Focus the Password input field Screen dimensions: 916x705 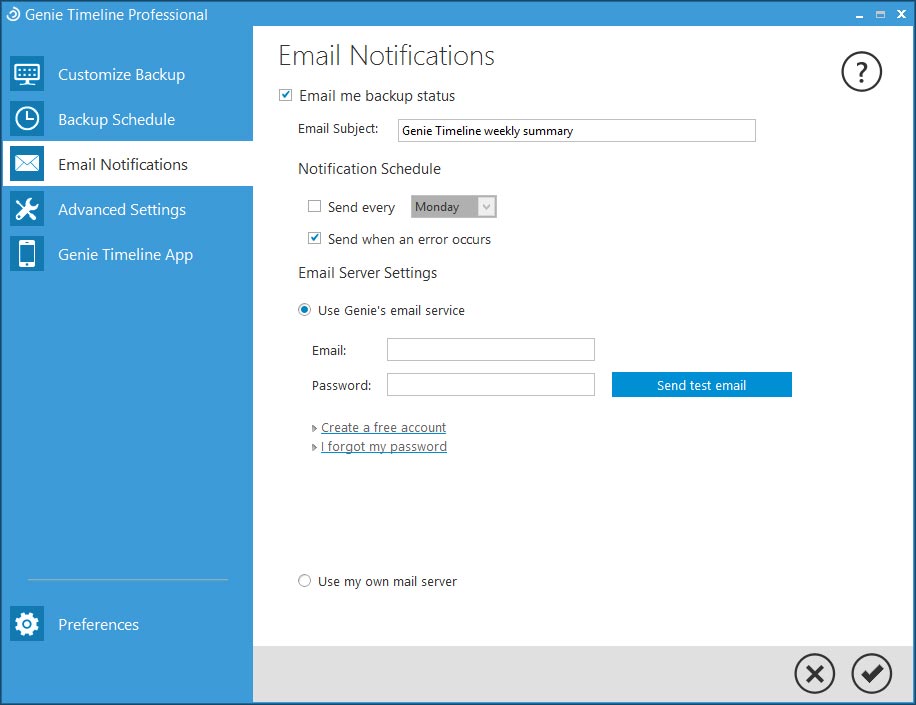(491, 384)
